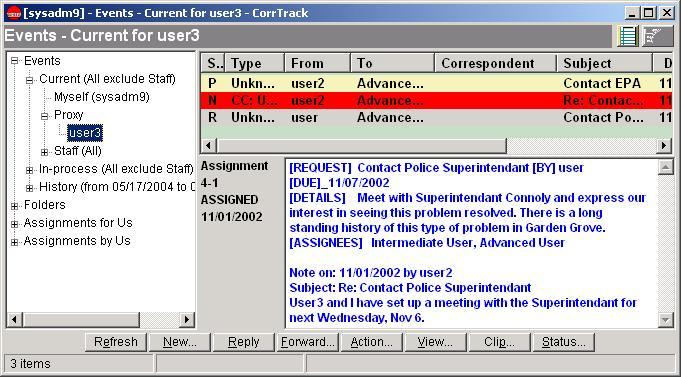Close the CorrTrack window
This screenshot has width=681, height=377.
[667, 13]
